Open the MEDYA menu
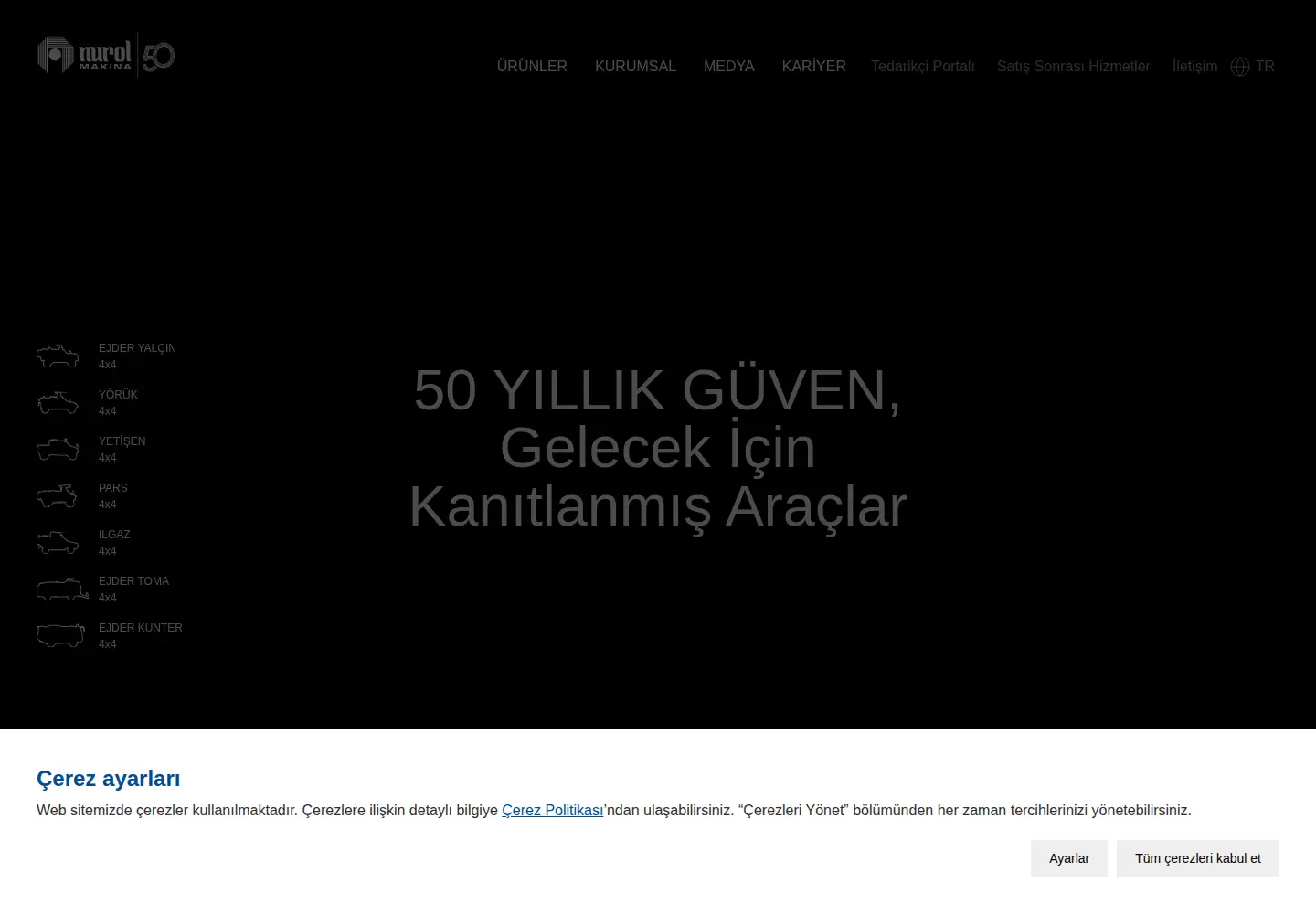The height and width of the screenshot is (914, 1316). [x=729, y=67]
